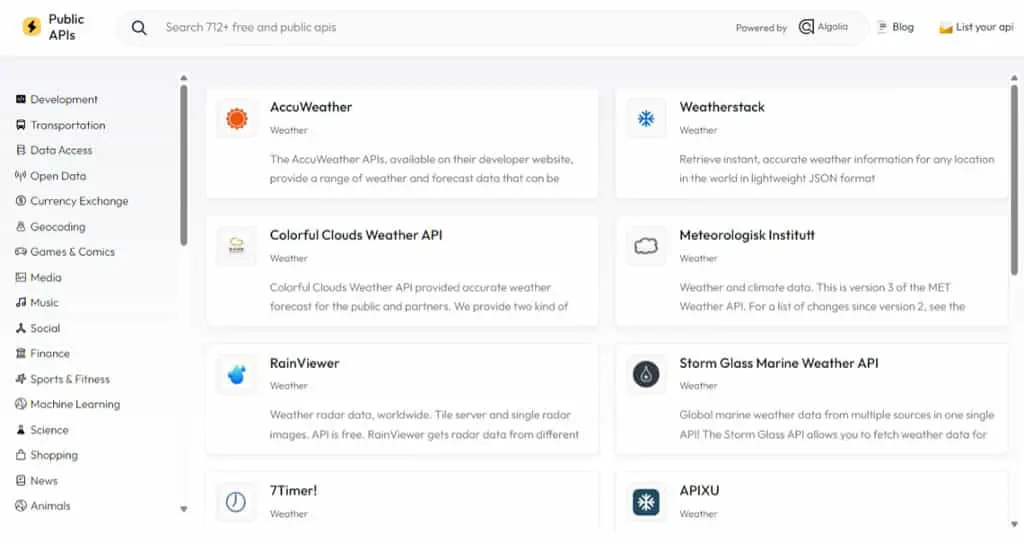Viewport: 1024px width, 544px height.
Task: Click the page scrollbar up arrow
Action: click(x=1014, y=78)
